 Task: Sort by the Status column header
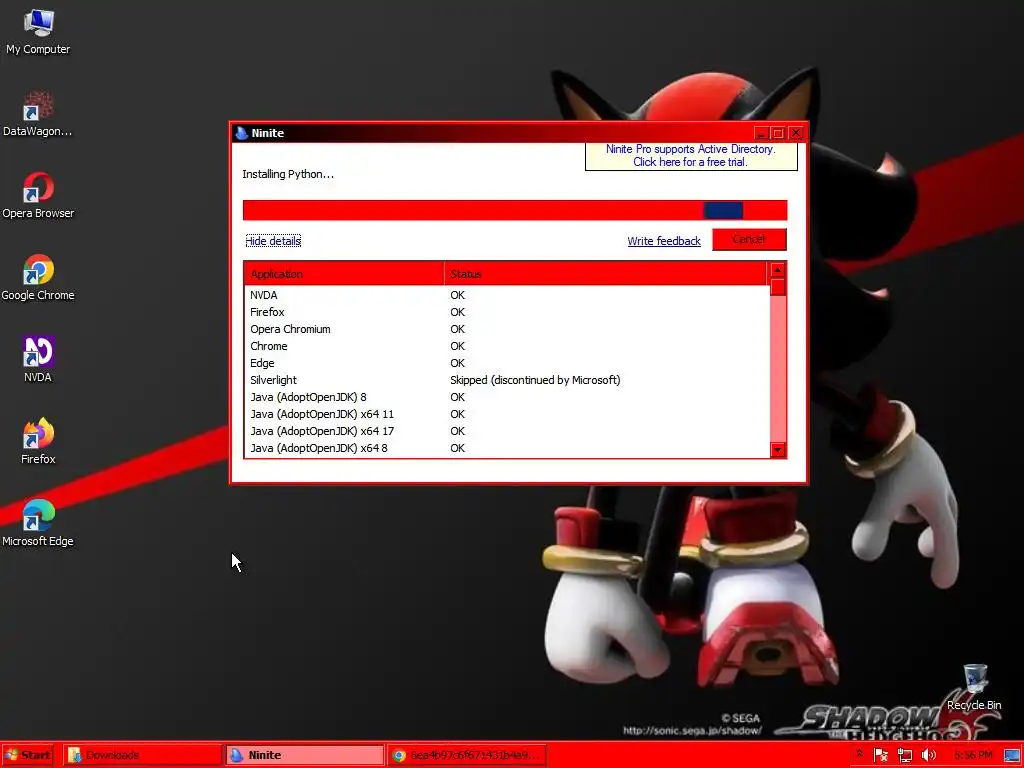coord(605,274)
